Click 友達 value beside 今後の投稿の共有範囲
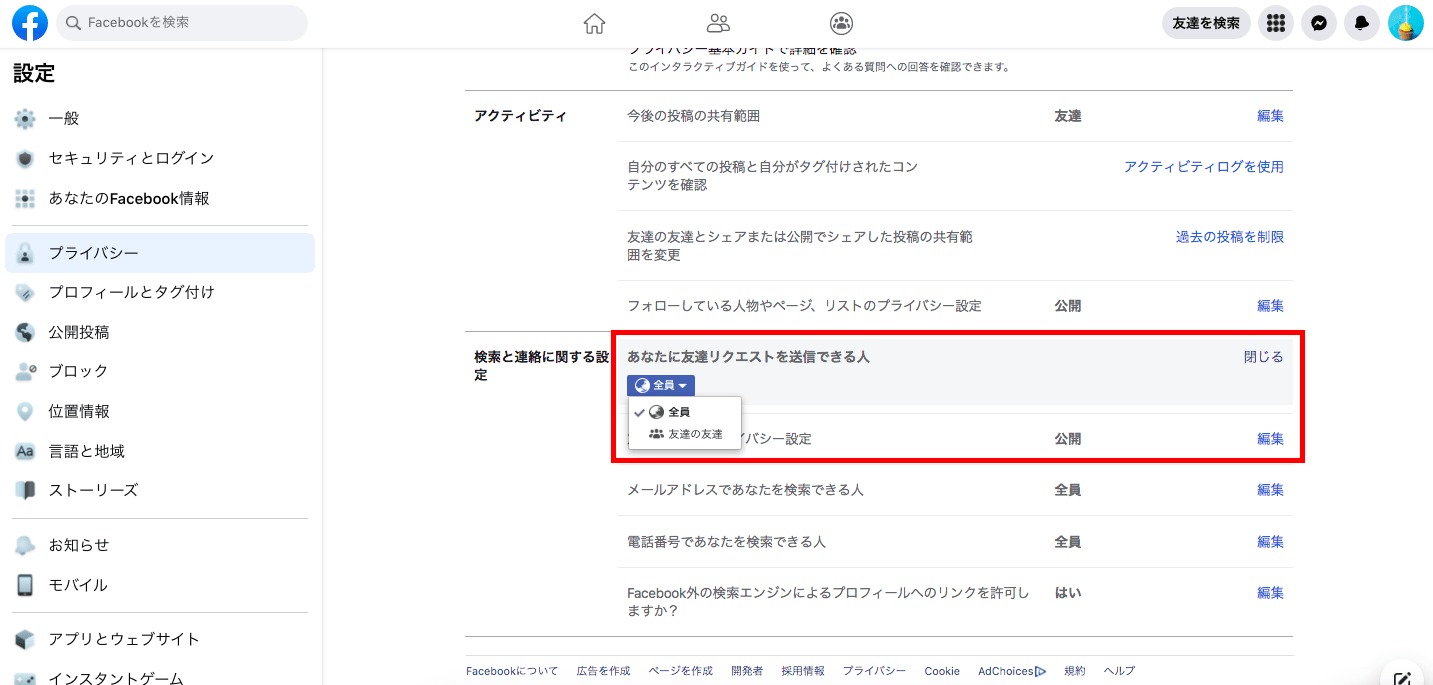The height and width of the screenshot is (685, 1433). 1068,116
